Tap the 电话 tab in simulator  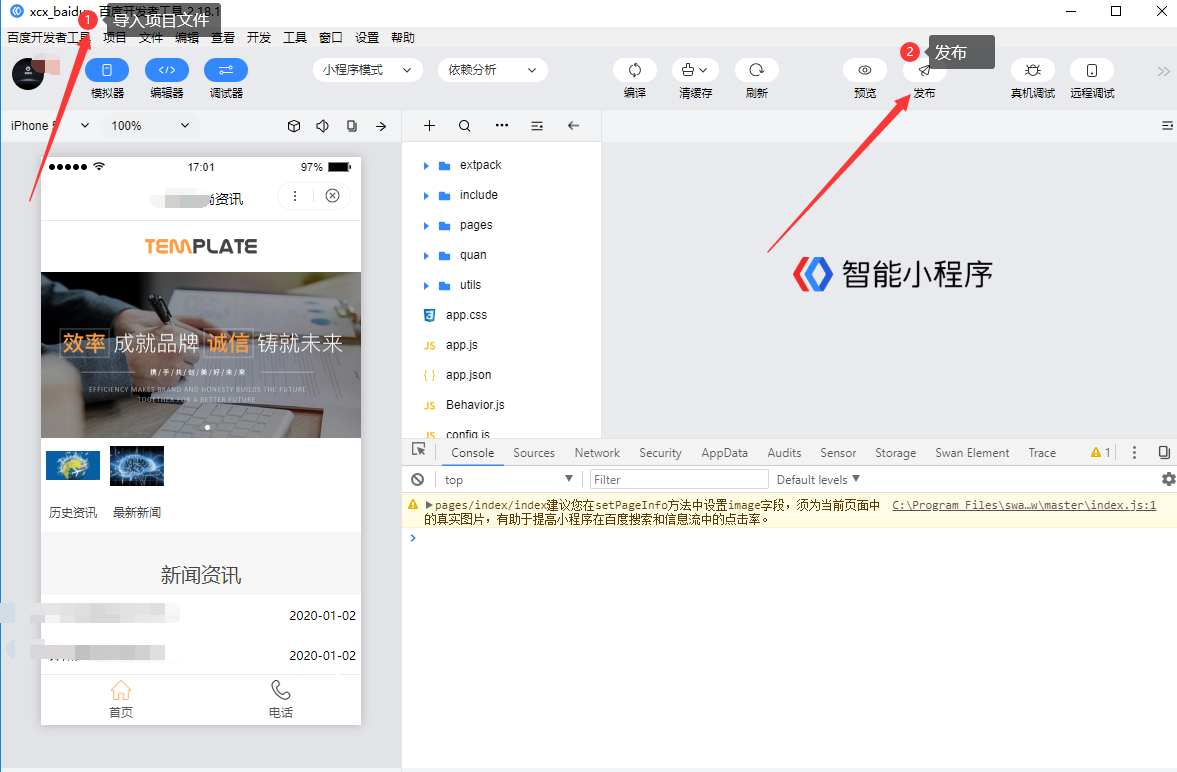pos(281,699)
